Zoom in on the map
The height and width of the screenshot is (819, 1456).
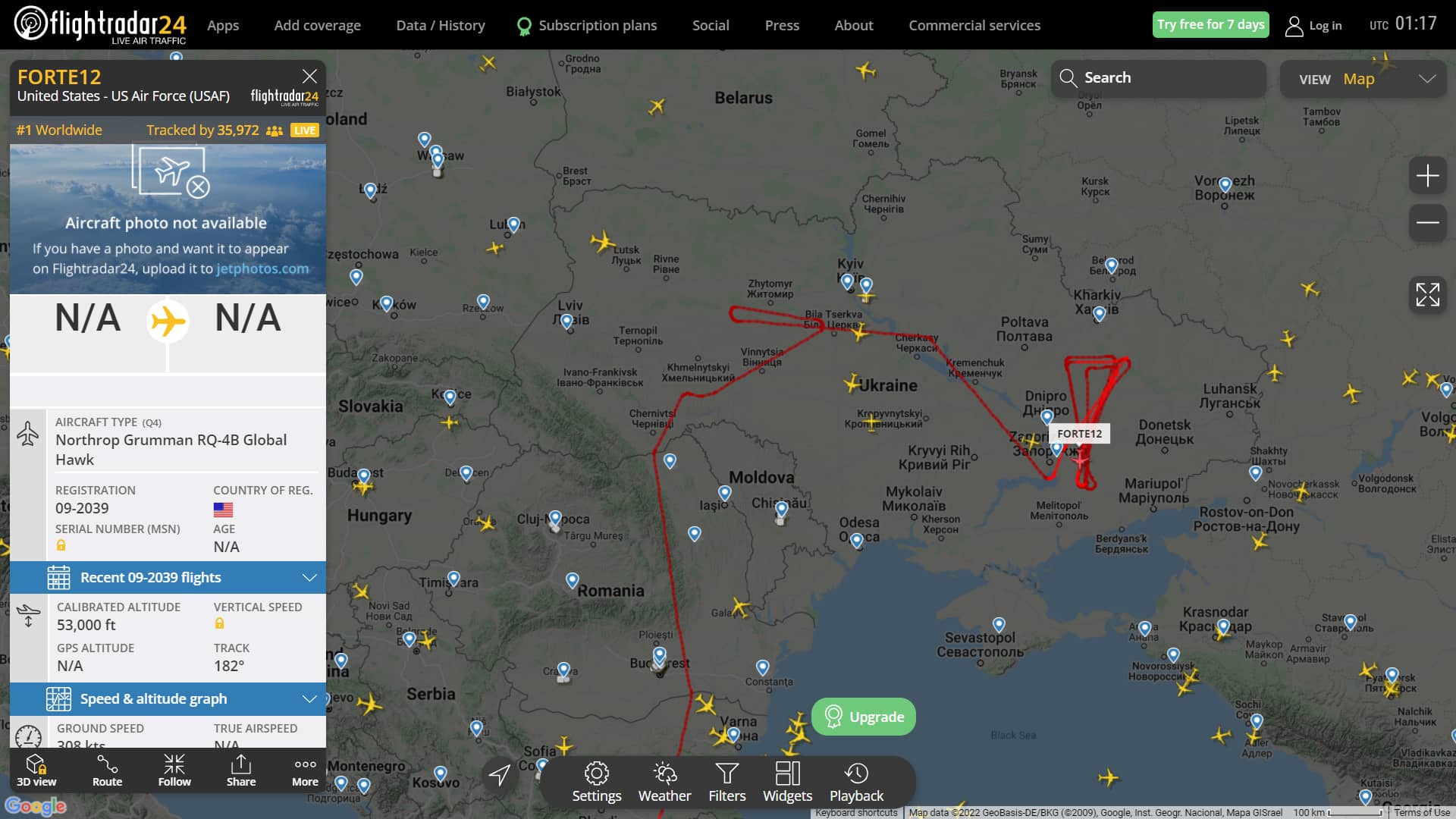point(1427,176)
